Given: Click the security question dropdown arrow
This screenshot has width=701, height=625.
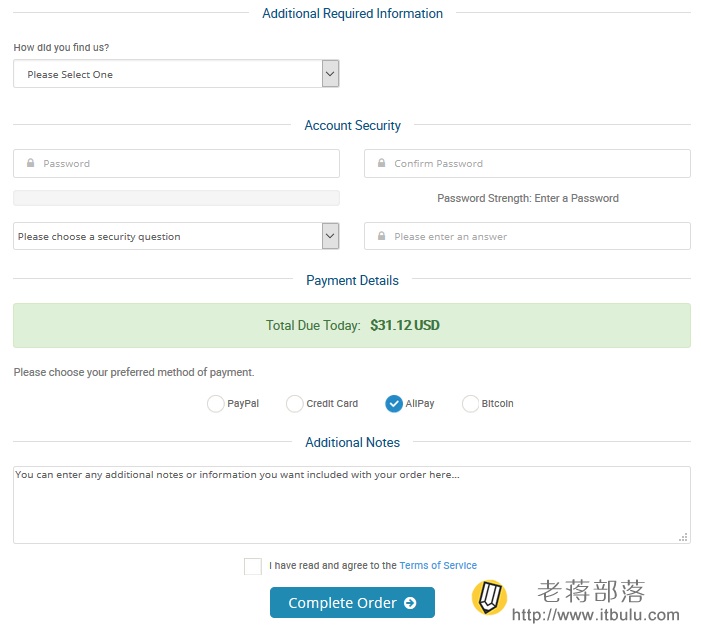Looking at the screenshot, I should [x=330, y=236].
